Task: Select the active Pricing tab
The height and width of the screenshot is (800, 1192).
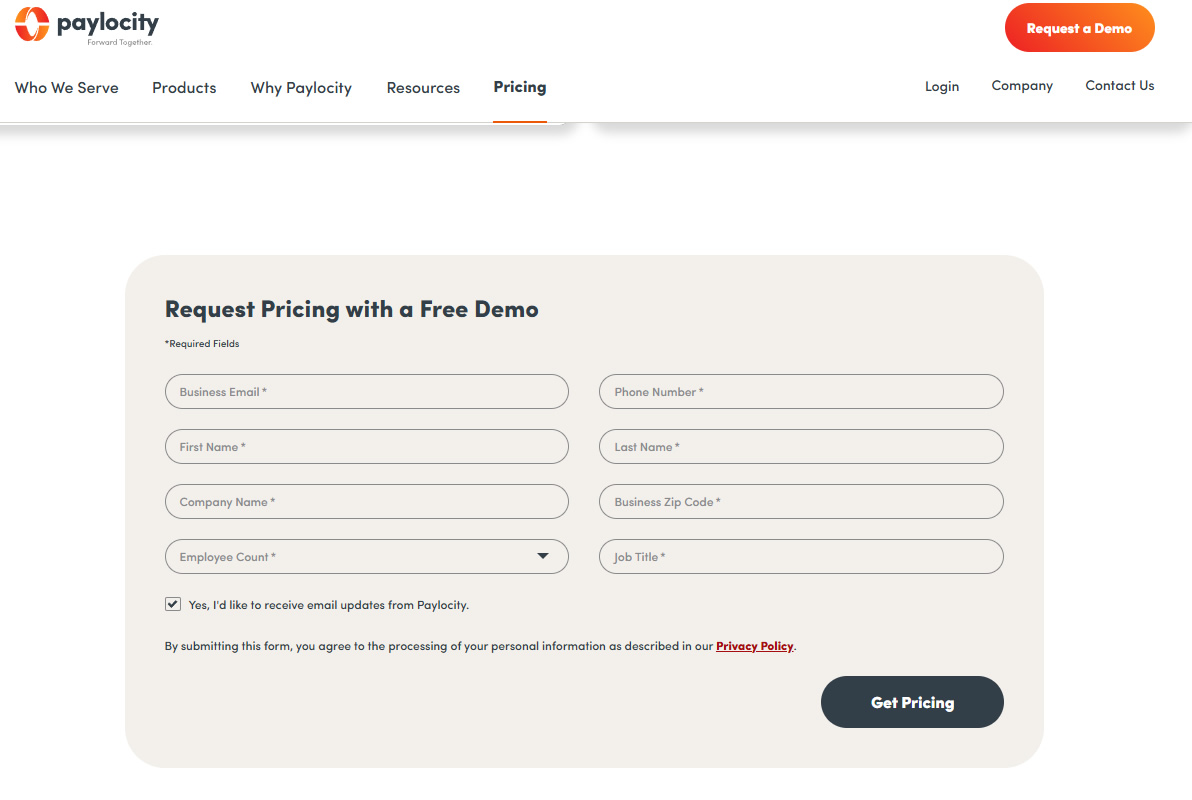Action: (519, 88)
